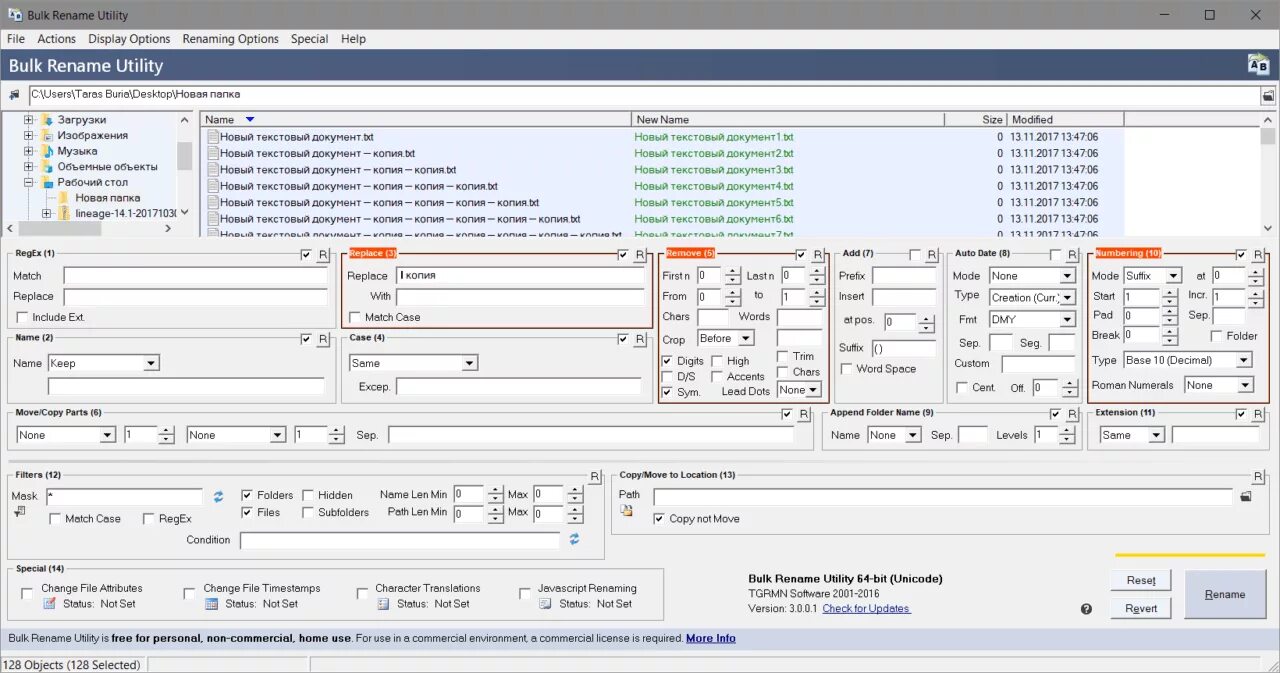Open the Help menu
This screenshot has width=1280, height=673.
(353, 39)
